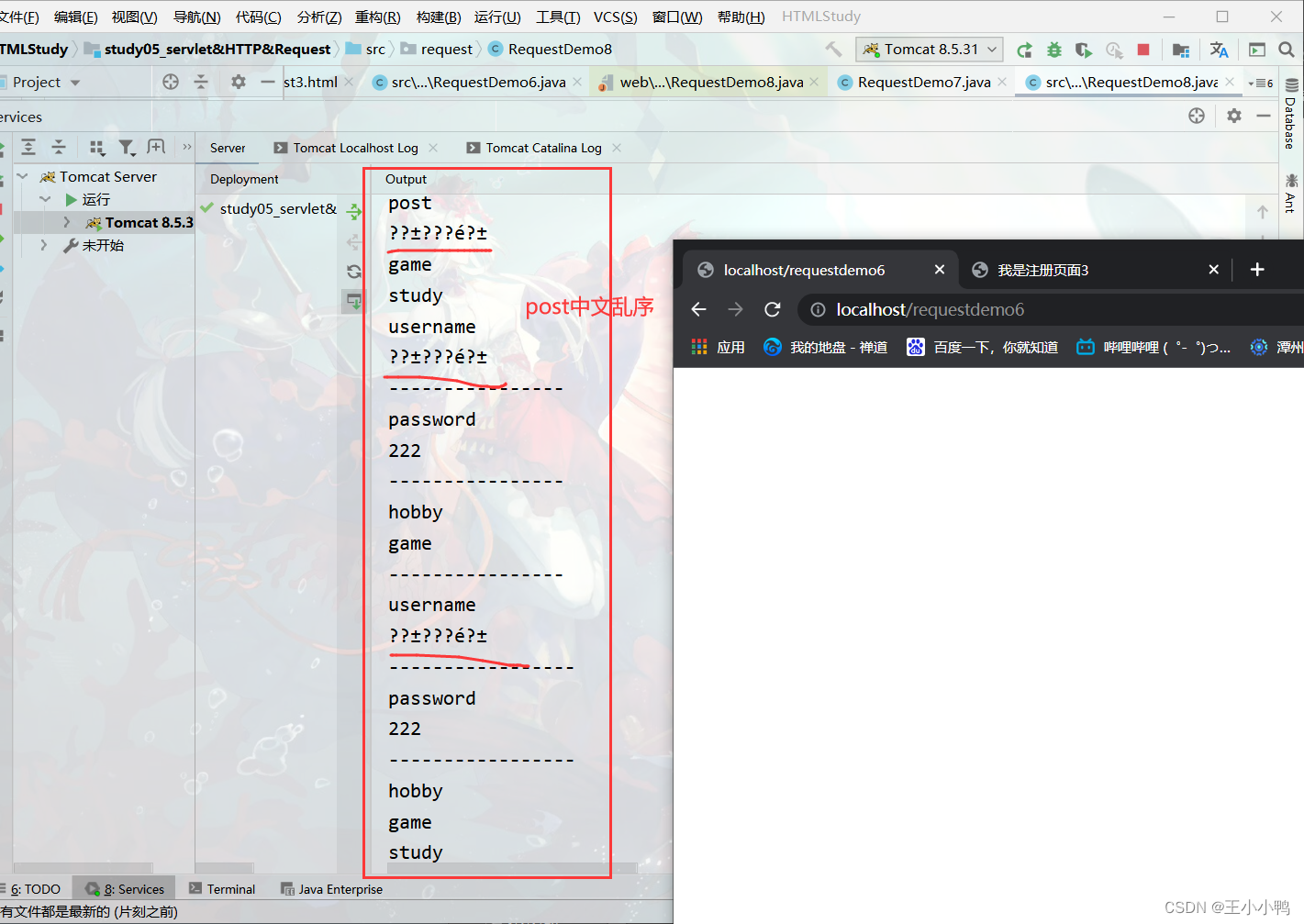Screen dimensions: 1304x924
Task: Open the TODO tool window
Action: 35,888
